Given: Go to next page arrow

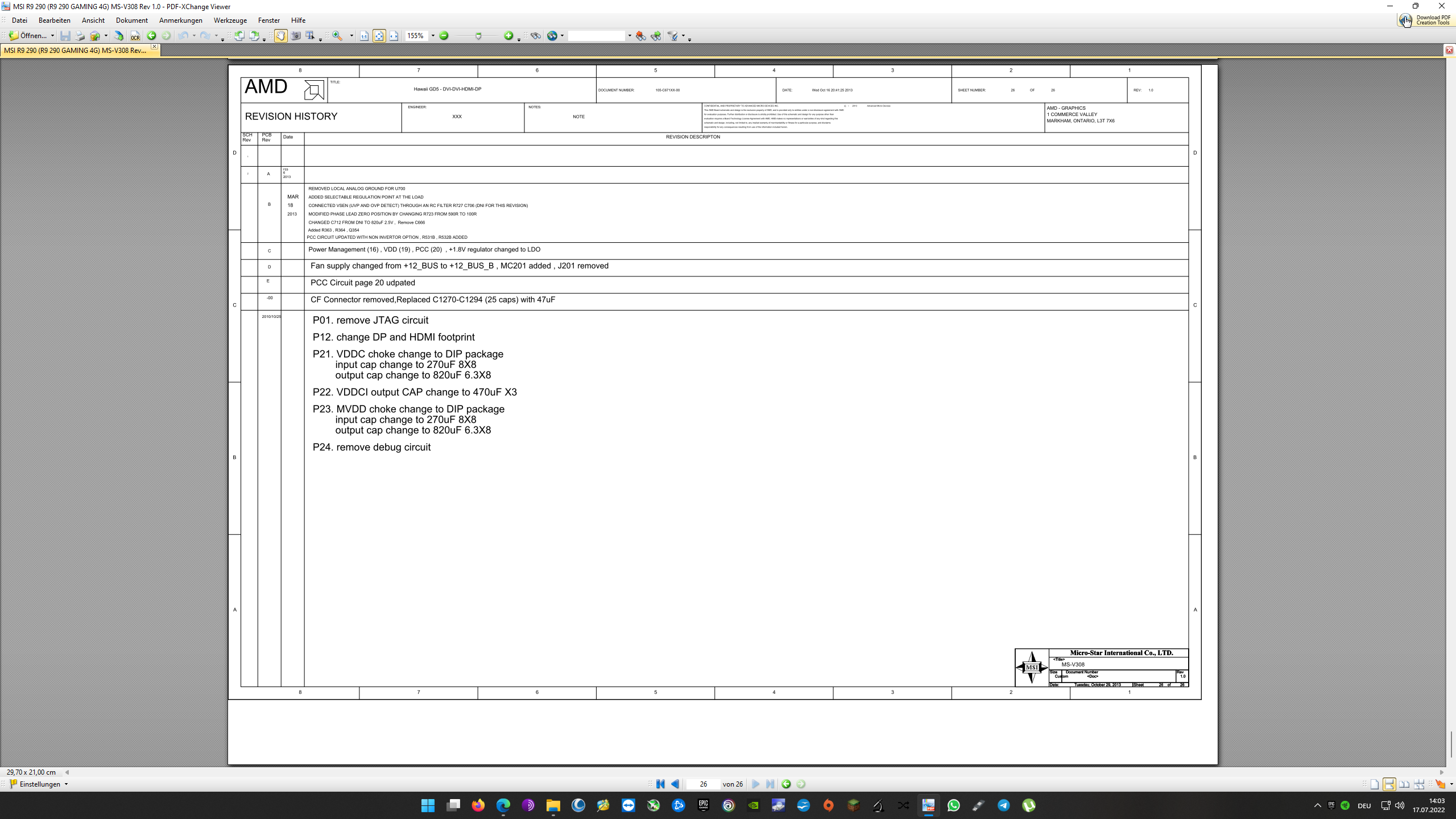Looking at the screenshot, I should (x=755, y=784).
